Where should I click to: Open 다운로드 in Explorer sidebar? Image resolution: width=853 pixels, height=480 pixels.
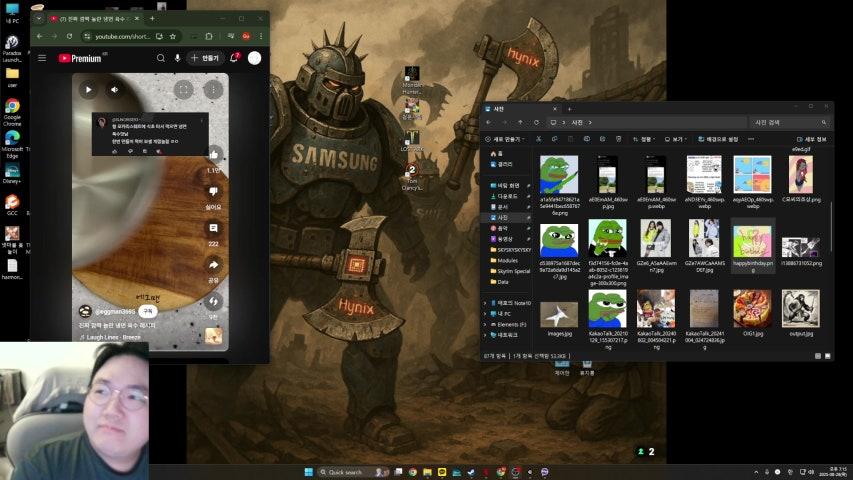[504, 196]
